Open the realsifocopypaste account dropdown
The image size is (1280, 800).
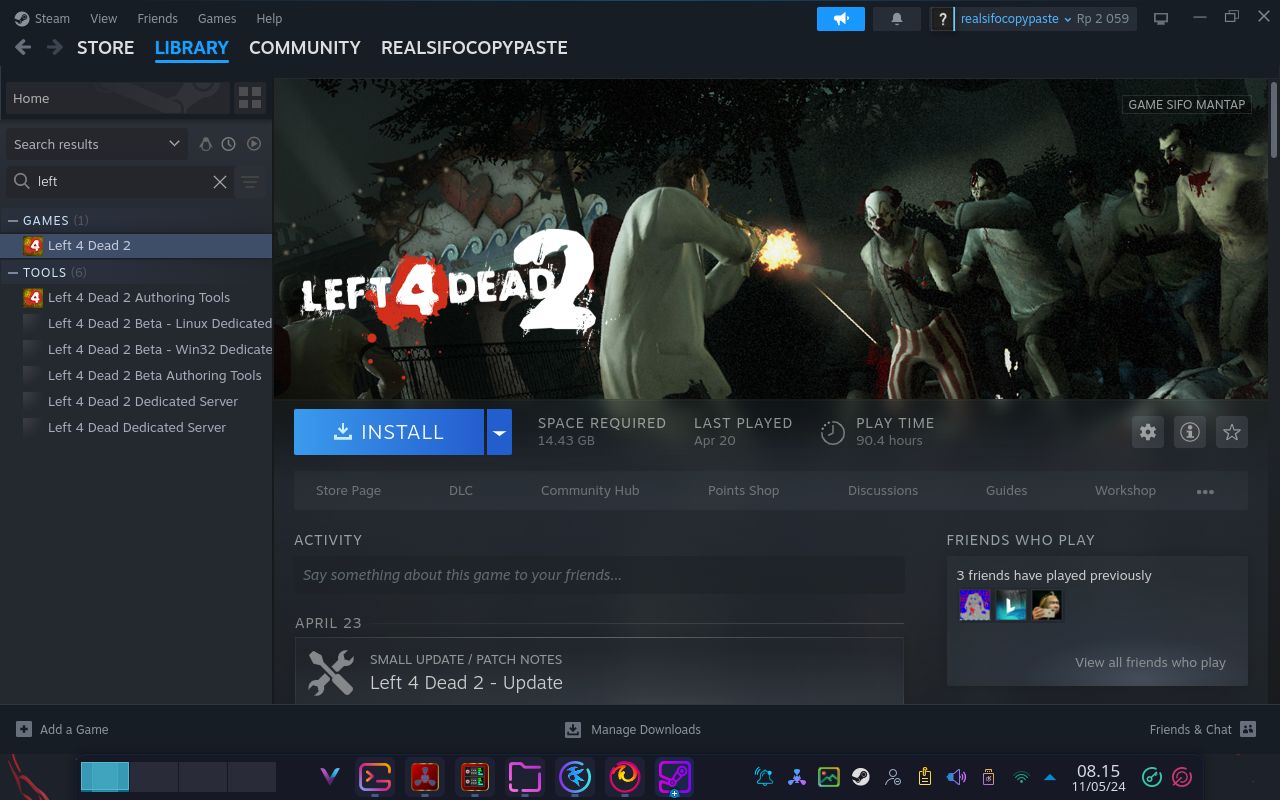coord(1016,19)
